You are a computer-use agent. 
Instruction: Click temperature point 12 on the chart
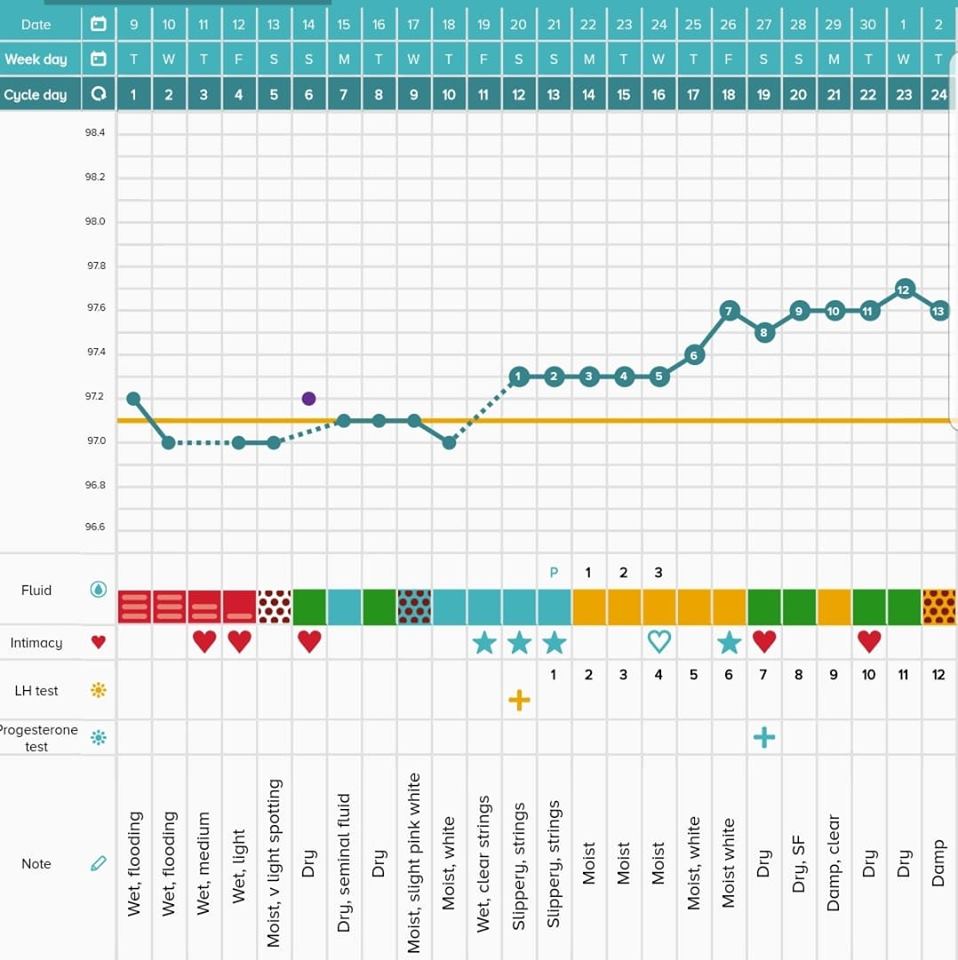[x=903, y=289]
